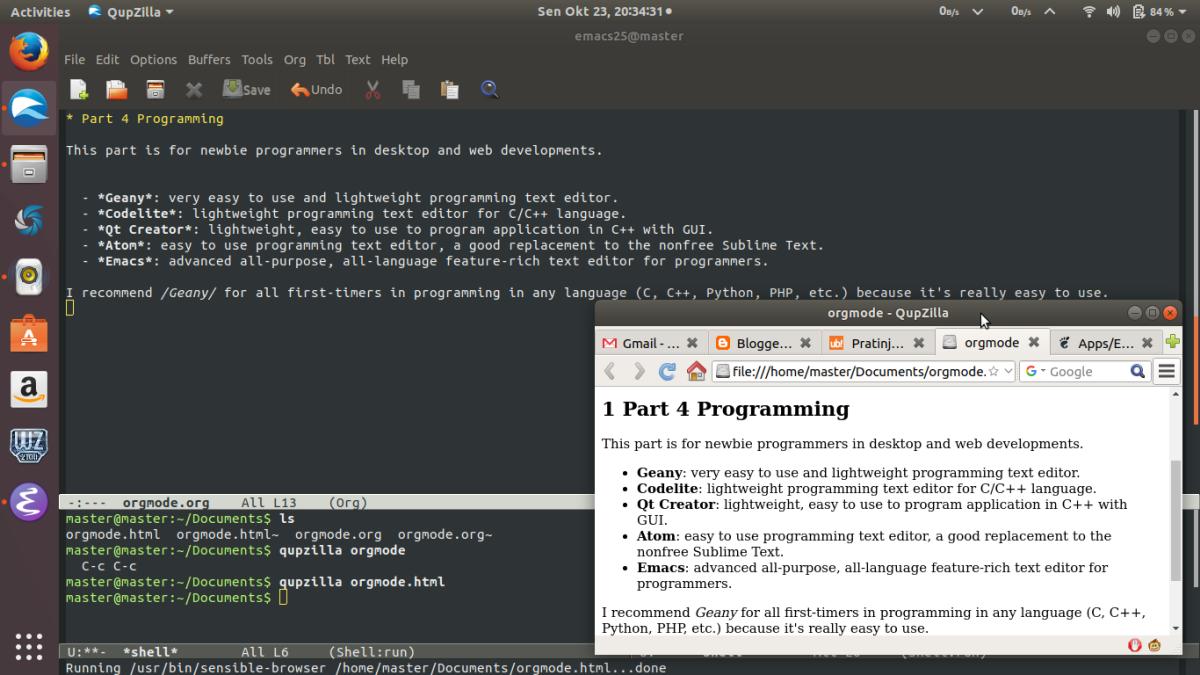Open the Tbl menu

pyautogui.click(x=325, y=59)
